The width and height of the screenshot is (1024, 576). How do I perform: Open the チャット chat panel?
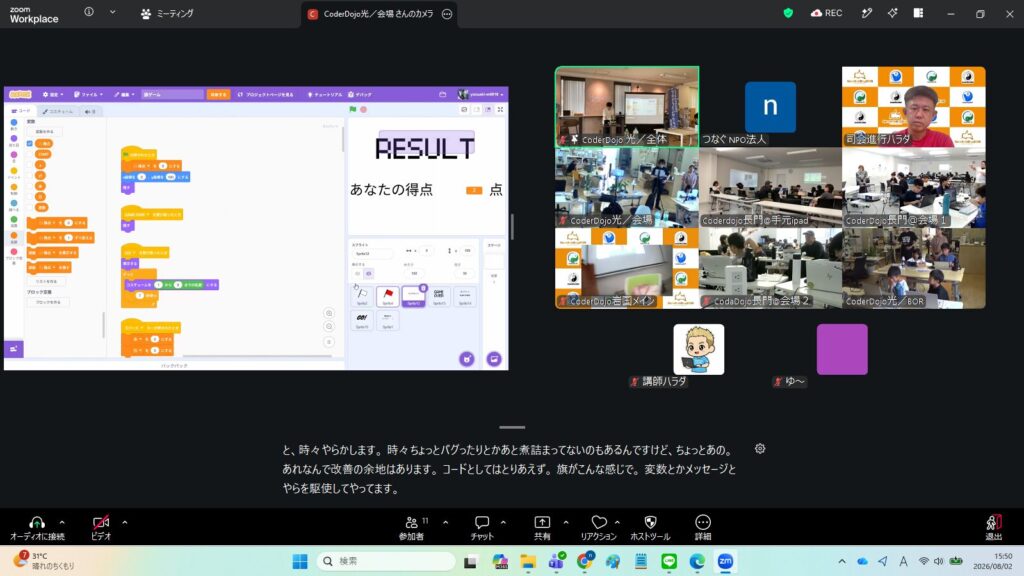click(482, 528)
